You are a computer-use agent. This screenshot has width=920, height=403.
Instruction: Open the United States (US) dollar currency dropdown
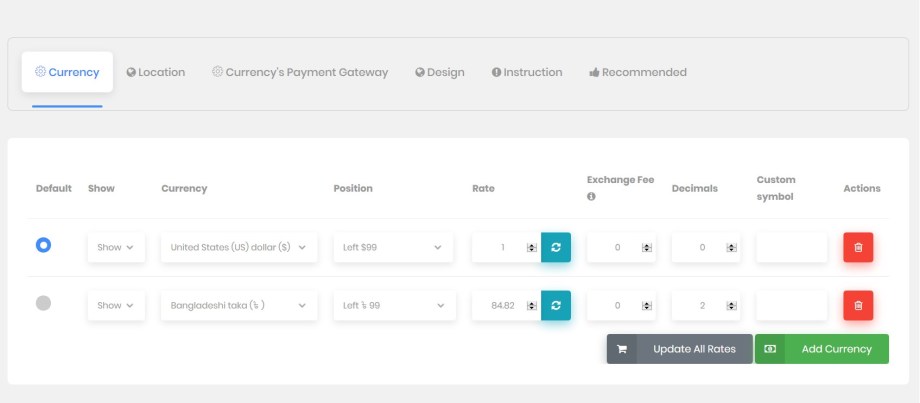[x=239, y=247]
